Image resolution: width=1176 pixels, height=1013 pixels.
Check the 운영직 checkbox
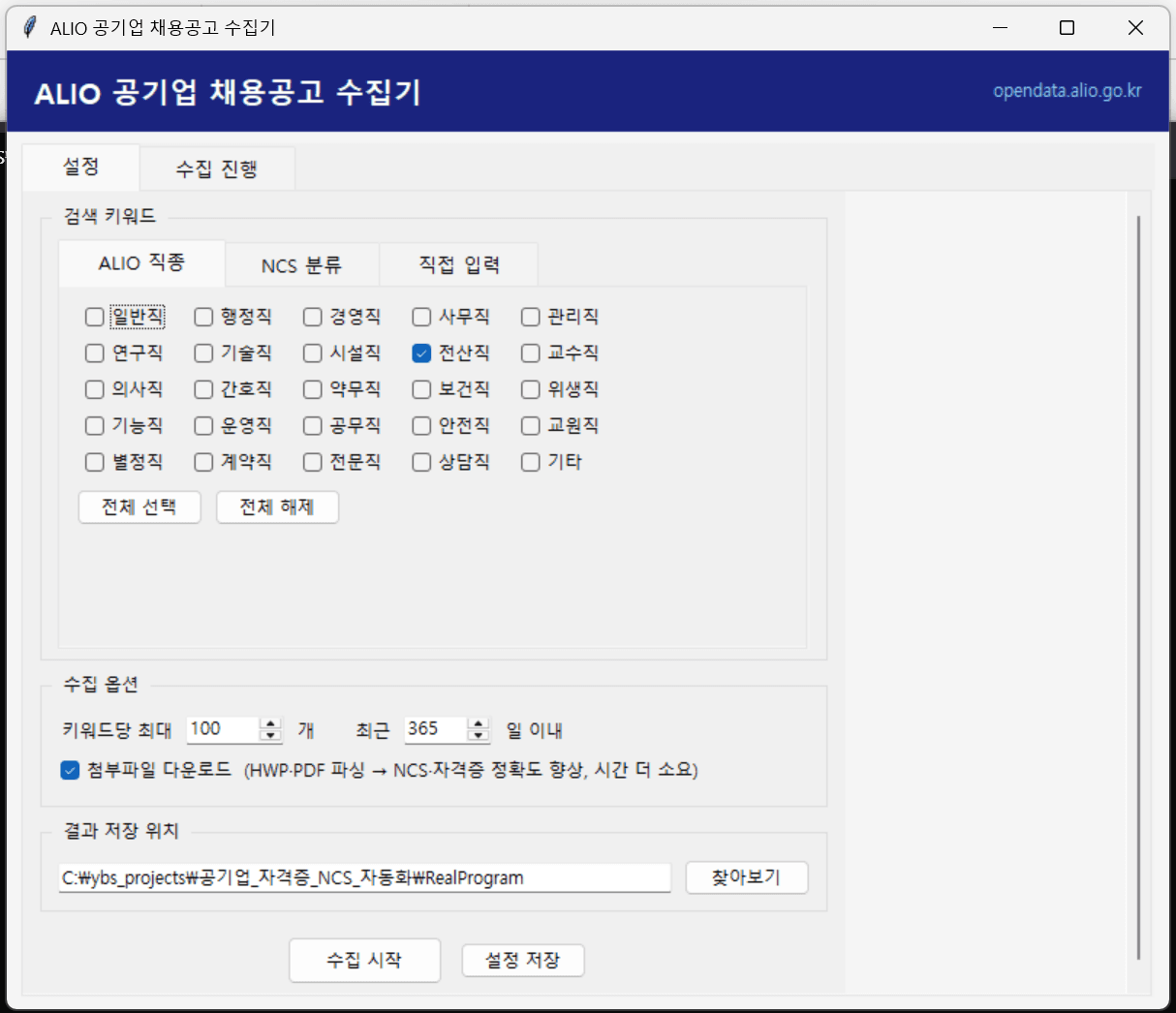[203, 426]
